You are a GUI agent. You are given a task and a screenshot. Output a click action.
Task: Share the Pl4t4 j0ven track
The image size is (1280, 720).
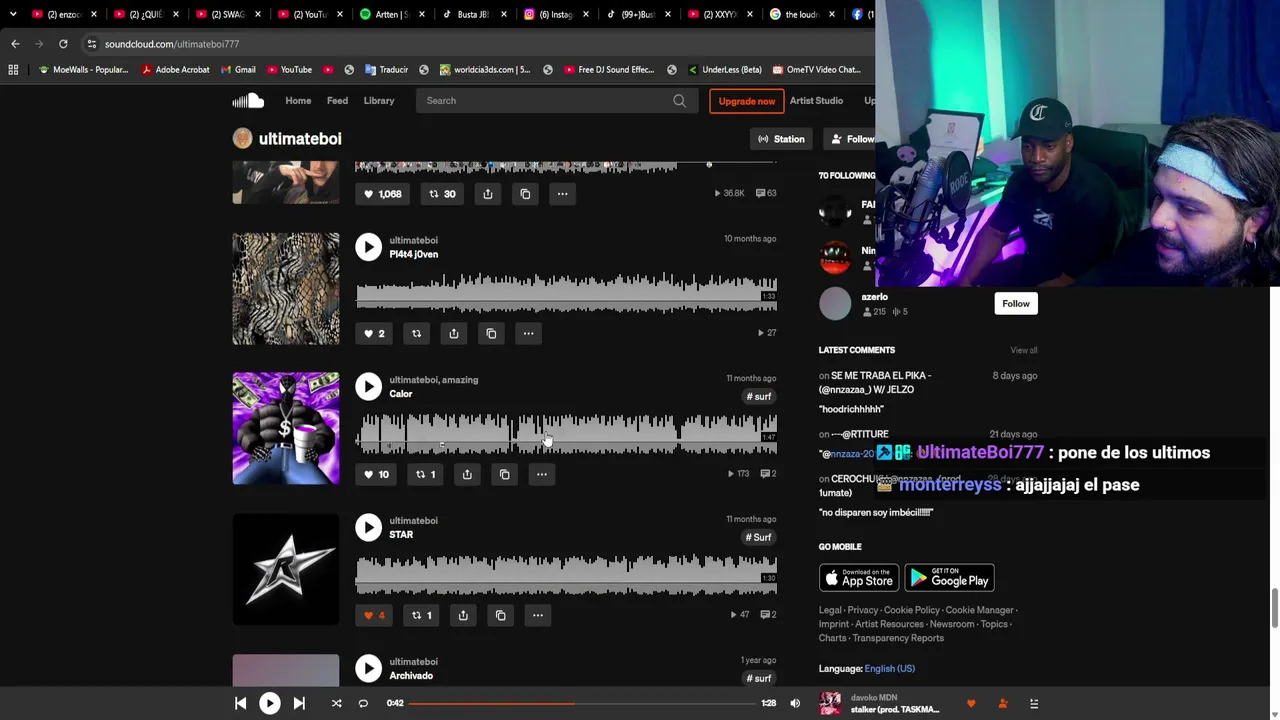pyautogui.click(x=454, y=334)
